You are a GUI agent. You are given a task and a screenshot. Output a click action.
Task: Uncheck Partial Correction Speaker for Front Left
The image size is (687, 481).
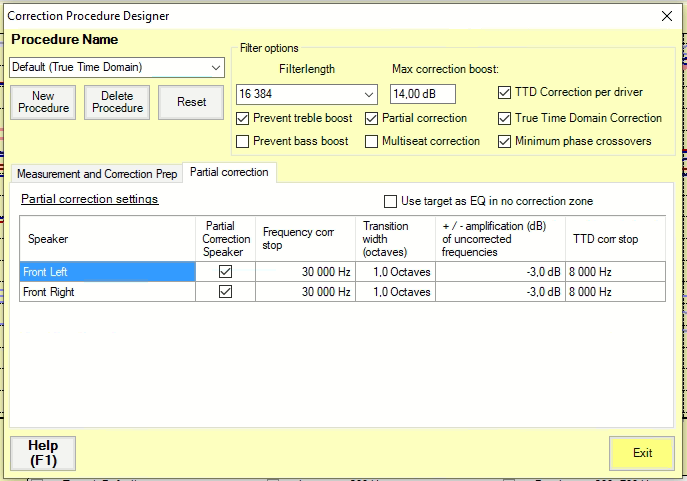[x=225, y=270]
